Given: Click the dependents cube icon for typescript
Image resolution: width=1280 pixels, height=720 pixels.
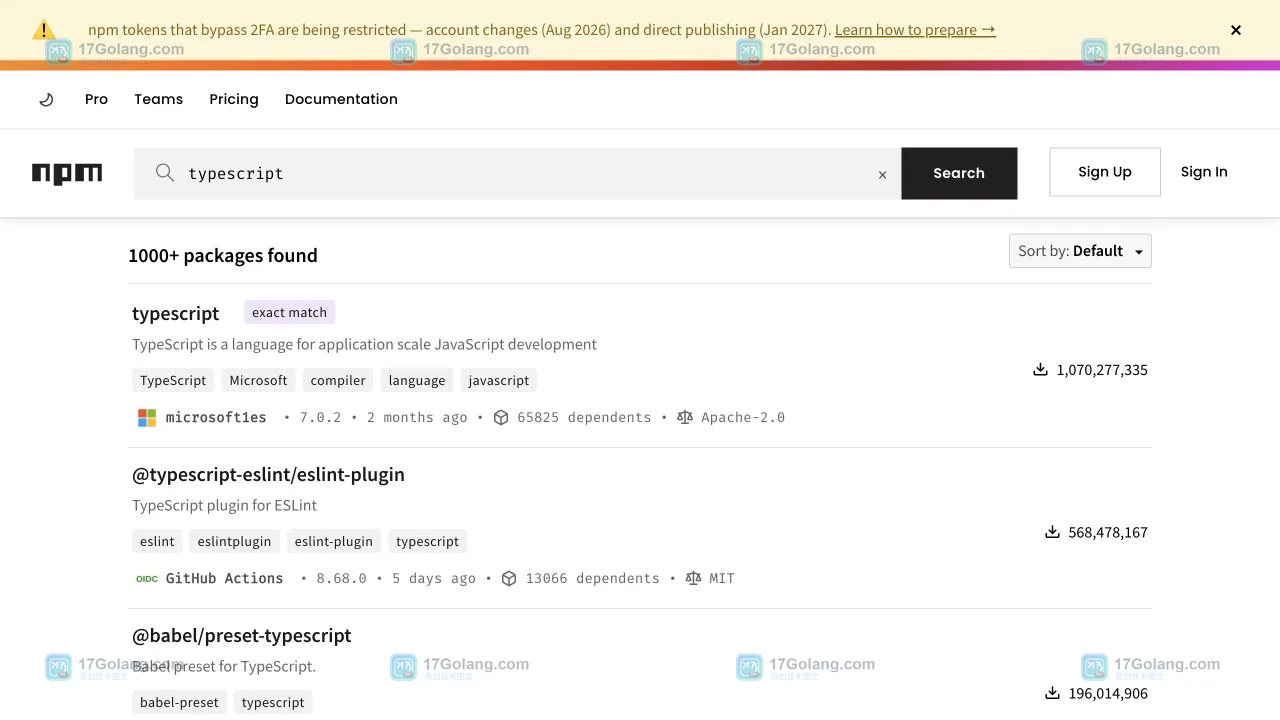Looking at the screenshot, I should click(x=501, y=418).
